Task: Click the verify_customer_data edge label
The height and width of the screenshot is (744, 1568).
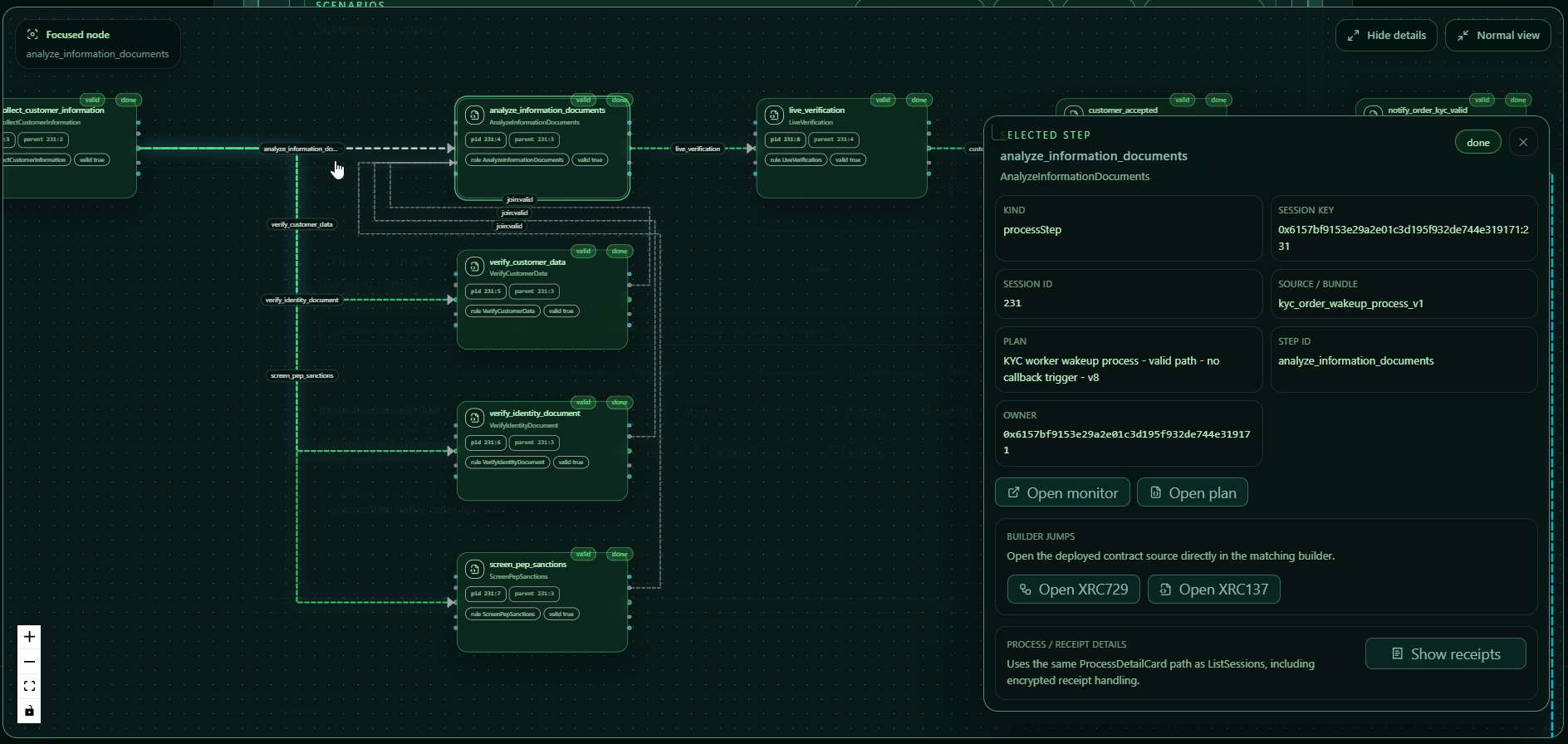Action: click(x=302, y=224)
